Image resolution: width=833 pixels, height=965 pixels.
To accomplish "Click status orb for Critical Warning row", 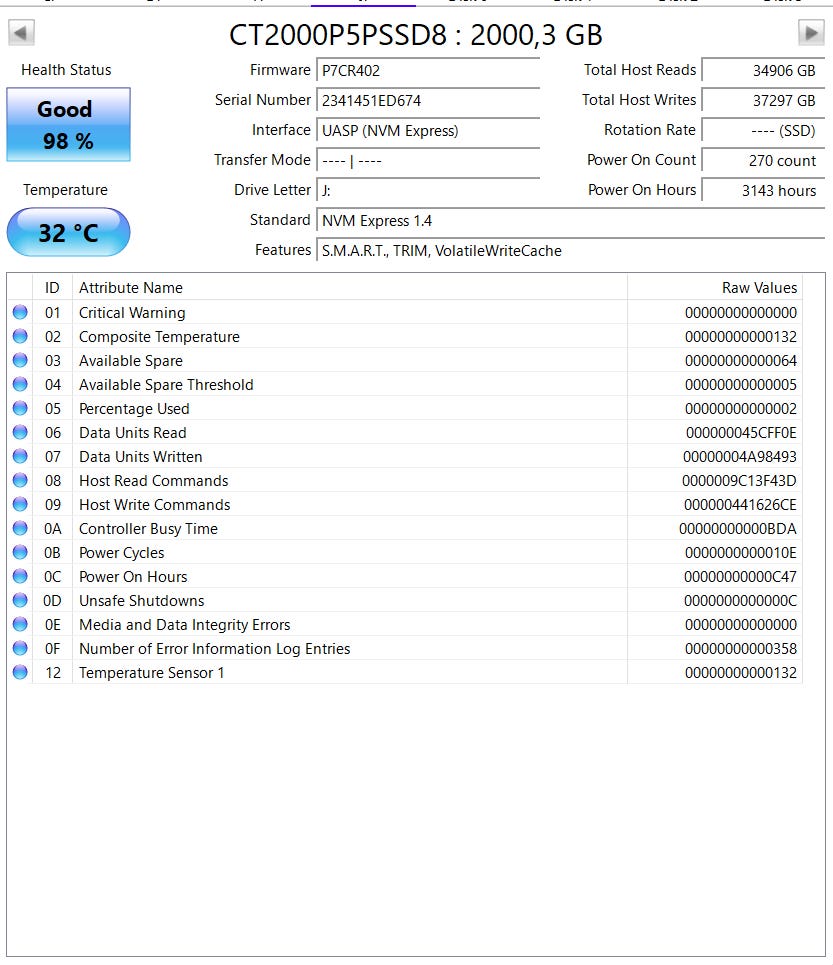I will pos(20,312).
